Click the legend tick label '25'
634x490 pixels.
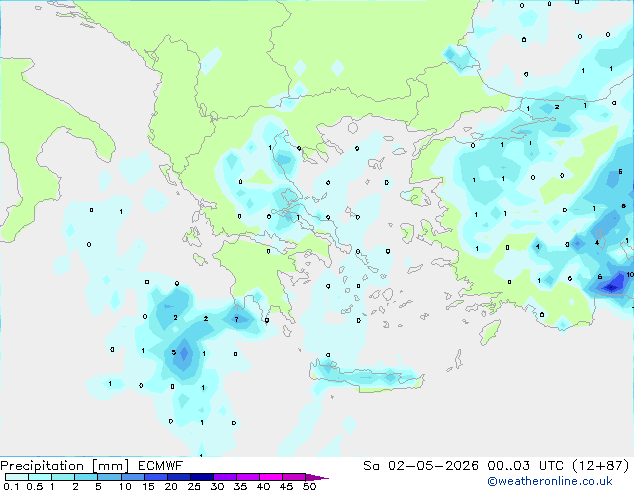coord(194,486)
